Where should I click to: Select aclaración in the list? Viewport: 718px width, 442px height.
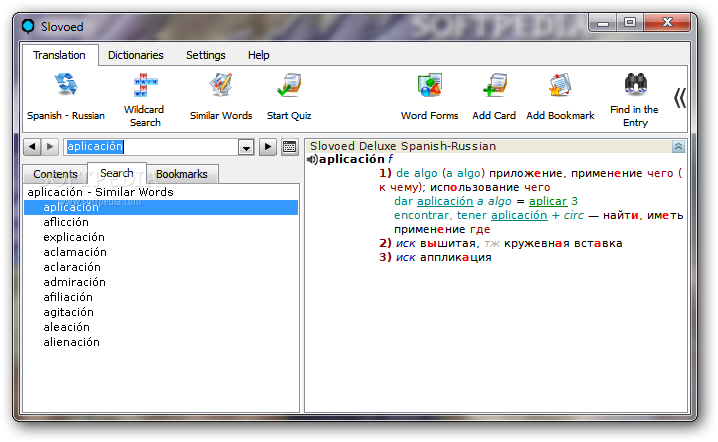(72, 267)
